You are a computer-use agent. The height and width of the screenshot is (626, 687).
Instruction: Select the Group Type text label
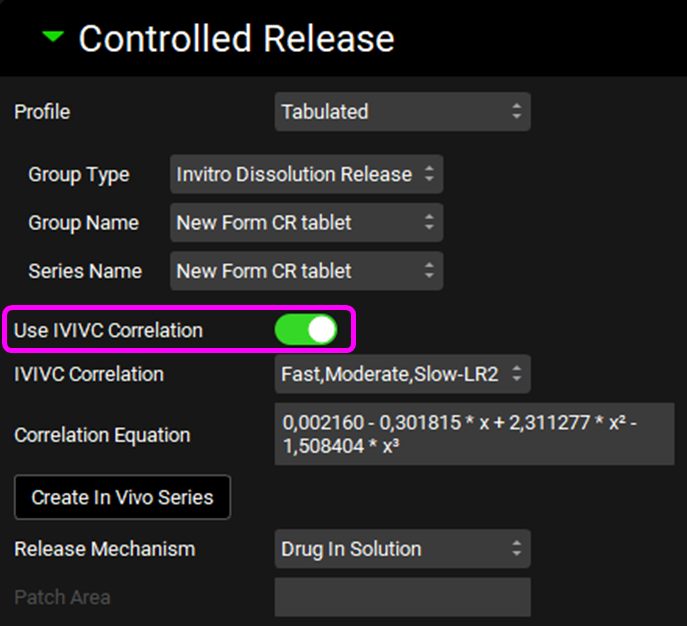[79, 174]
